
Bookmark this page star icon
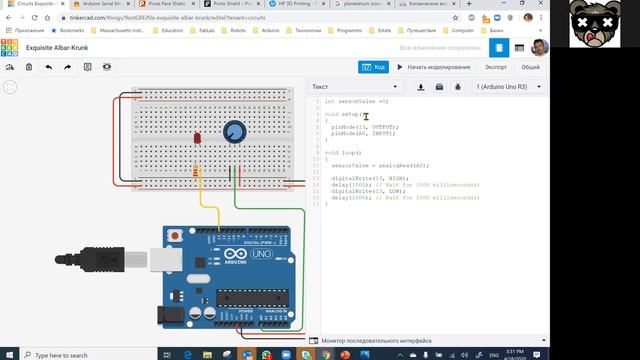[456, 18]
